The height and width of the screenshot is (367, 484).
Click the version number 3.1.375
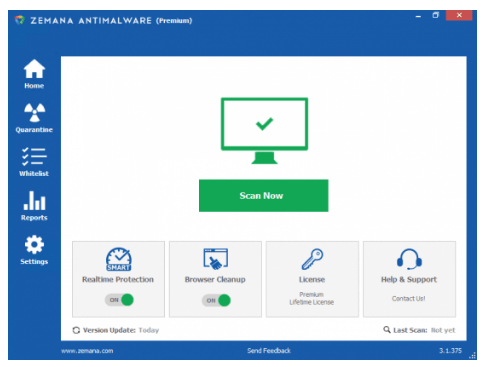pos(450,350)
